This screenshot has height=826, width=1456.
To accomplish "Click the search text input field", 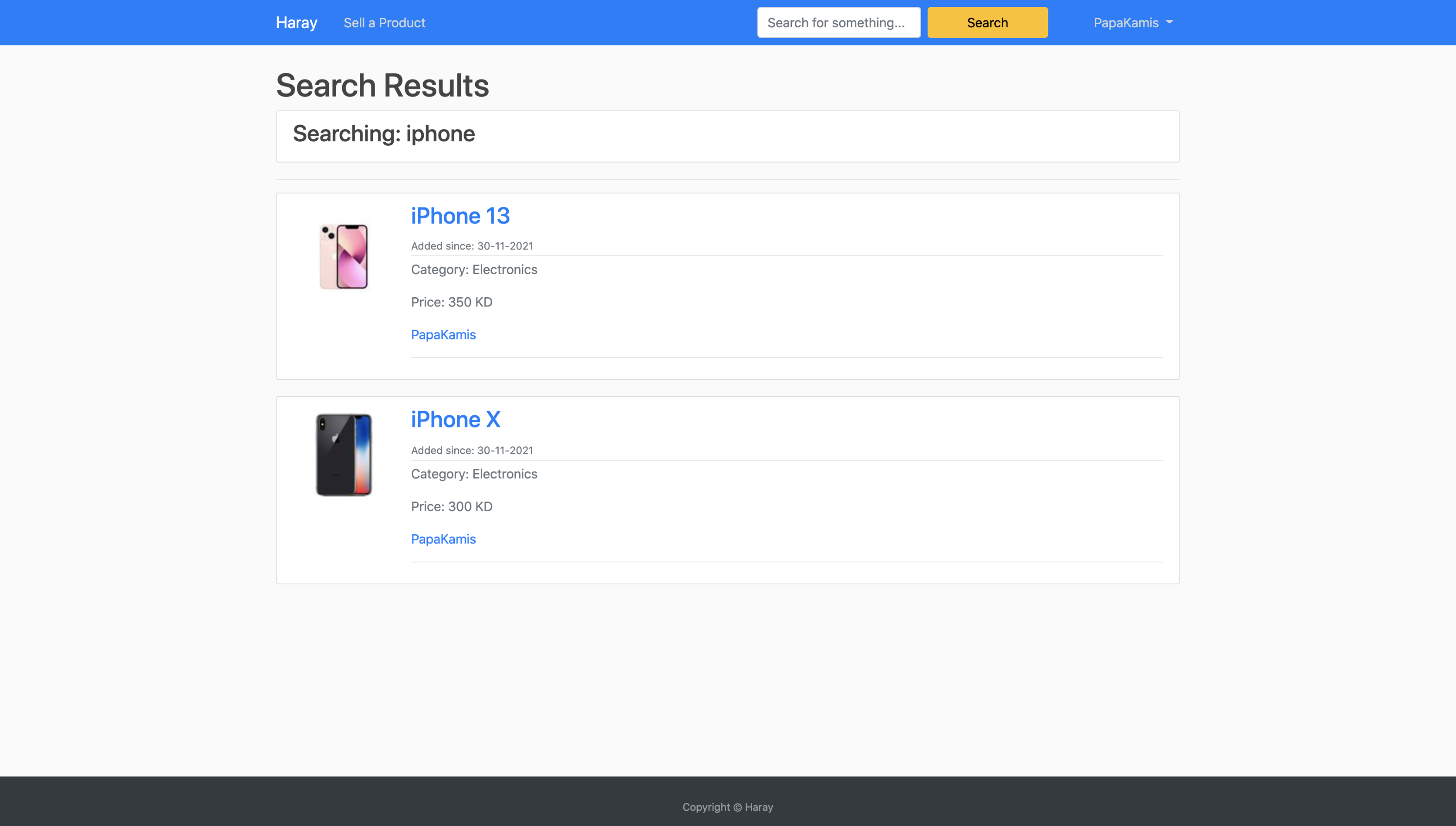I will pyautogui.click(x=839, y=22).
